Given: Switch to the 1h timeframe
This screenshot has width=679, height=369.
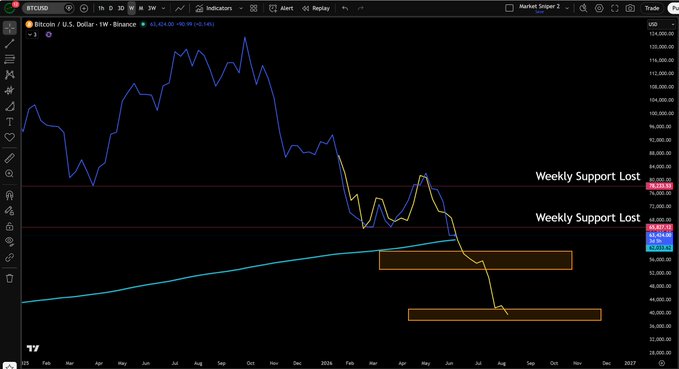Looking at the screenshot, I should (x=101, y=8).
